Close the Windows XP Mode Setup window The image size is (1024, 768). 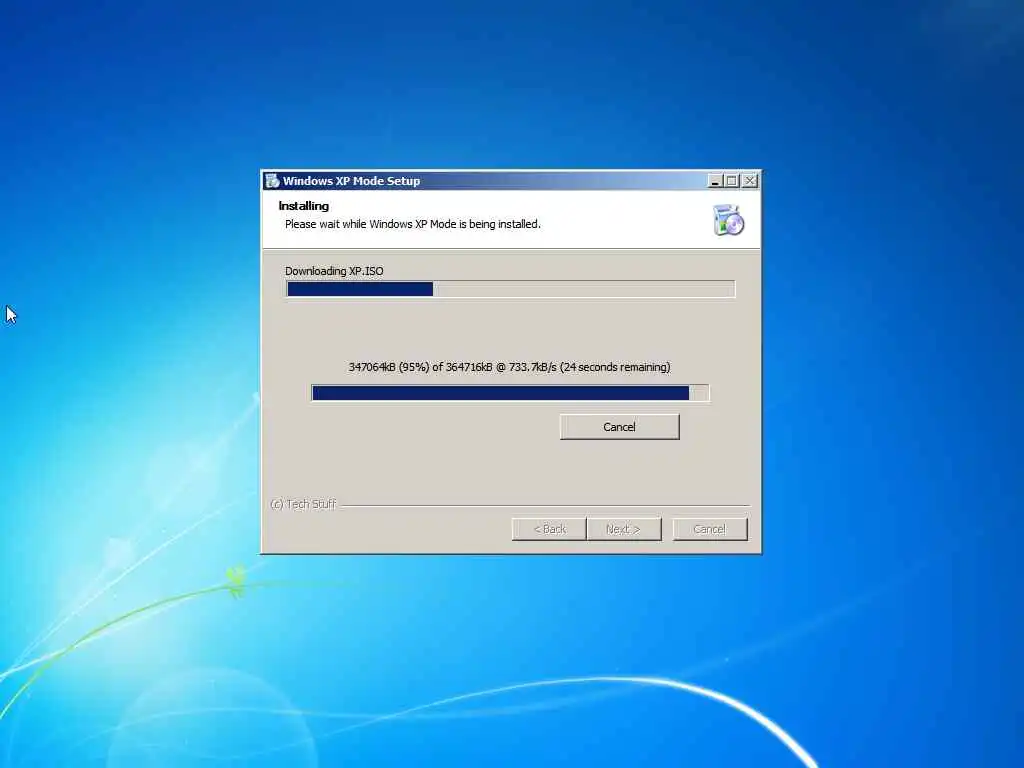tap(750, 181)
